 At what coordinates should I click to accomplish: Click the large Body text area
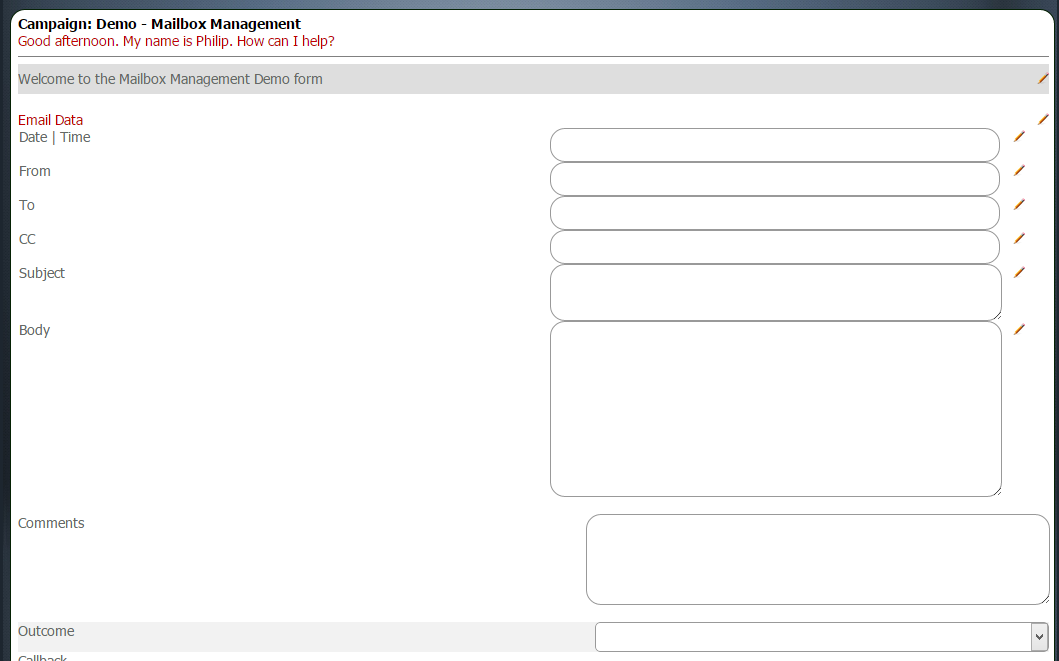pyautogui.click(x=775, y=408)
